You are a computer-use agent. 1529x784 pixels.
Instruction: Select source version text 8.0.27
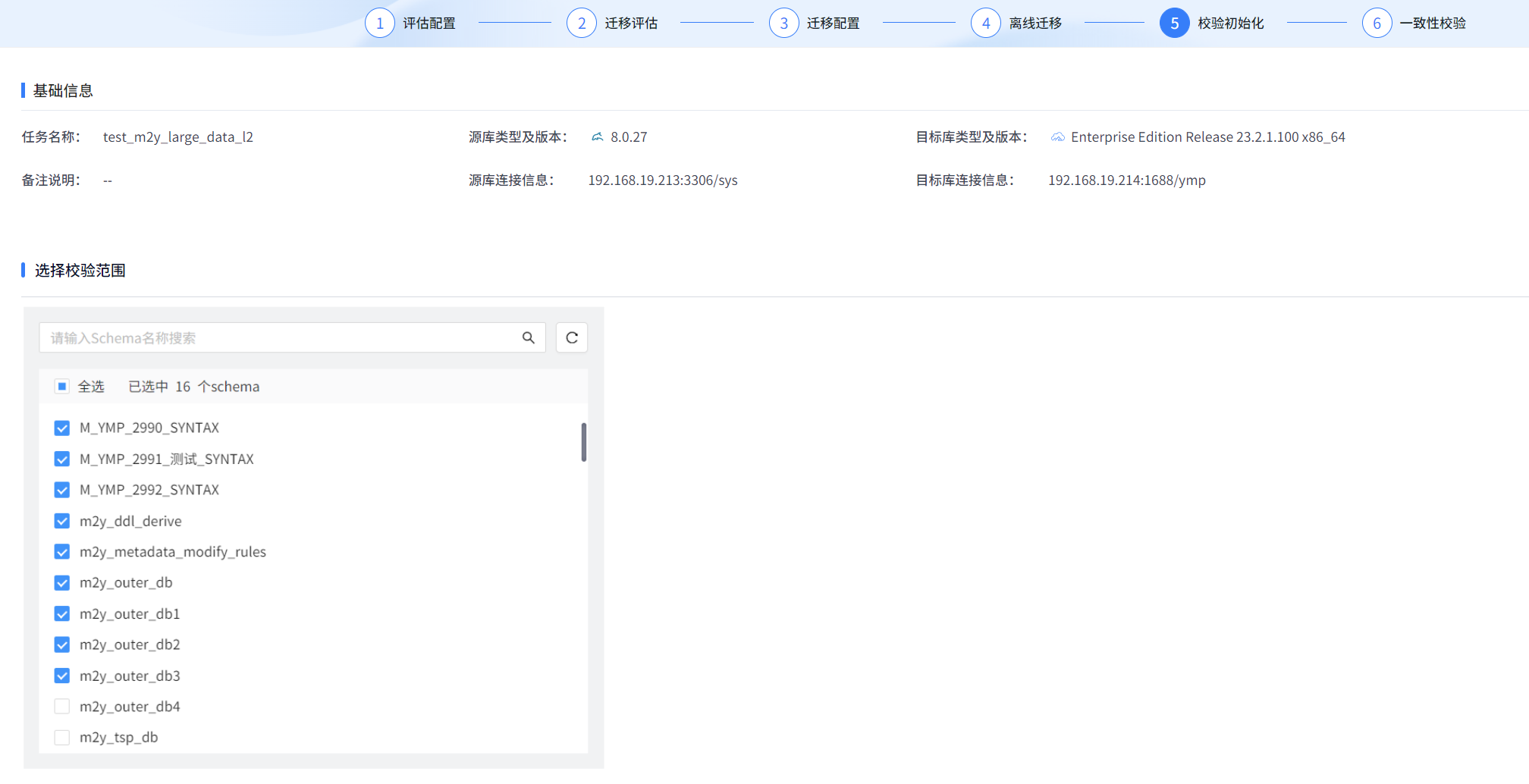(629, 137)
